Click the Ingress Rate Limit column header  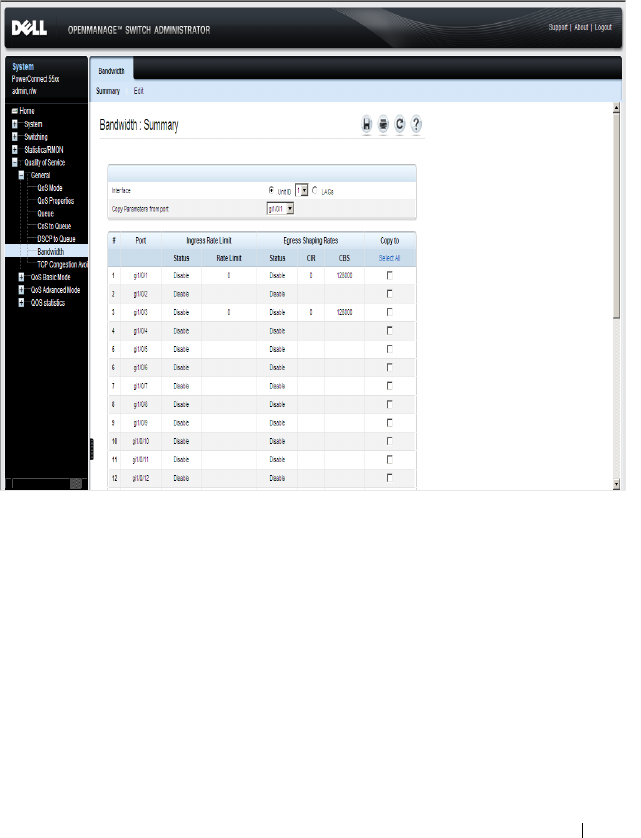click(209, 241)
